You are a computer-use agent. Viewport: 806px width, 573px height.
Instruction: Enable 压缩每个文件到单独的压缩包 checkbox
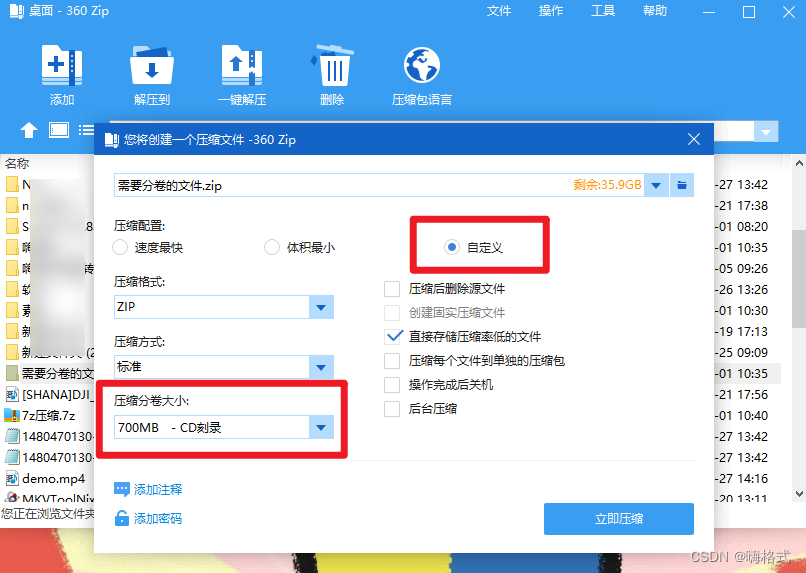point(392,361)
